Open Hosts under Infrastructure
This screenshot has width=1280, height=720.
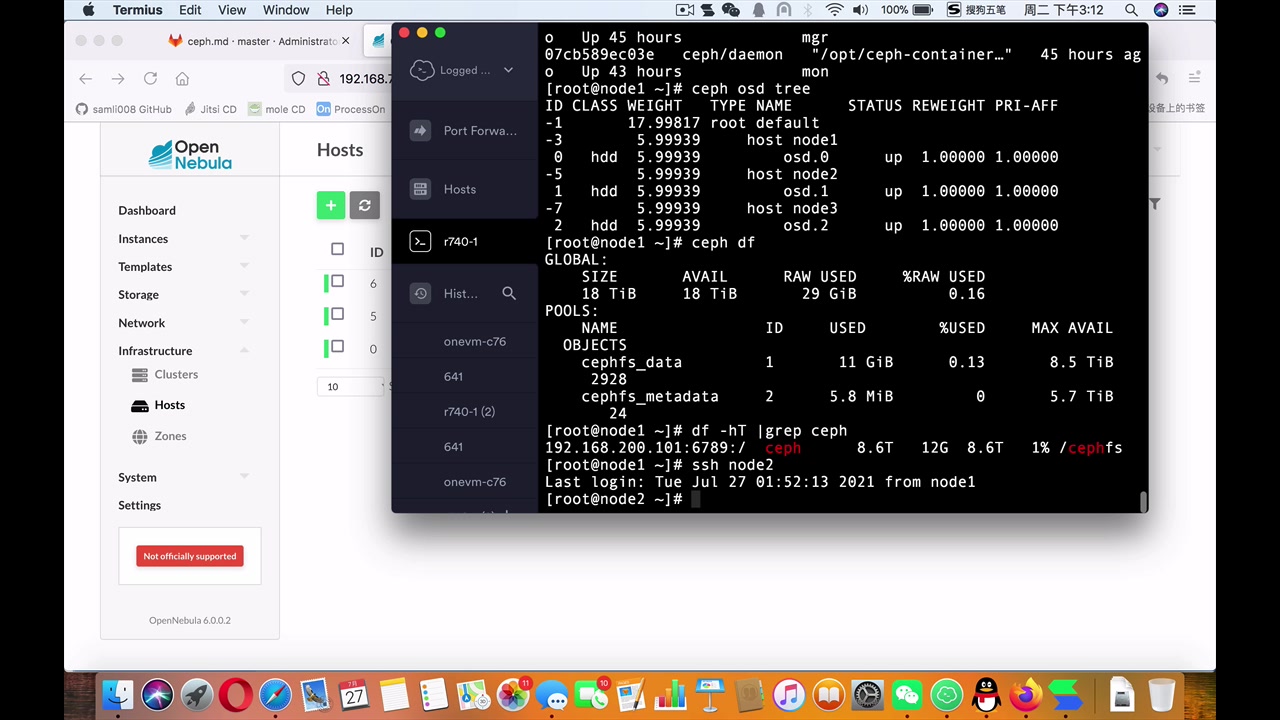pos(158,405)
